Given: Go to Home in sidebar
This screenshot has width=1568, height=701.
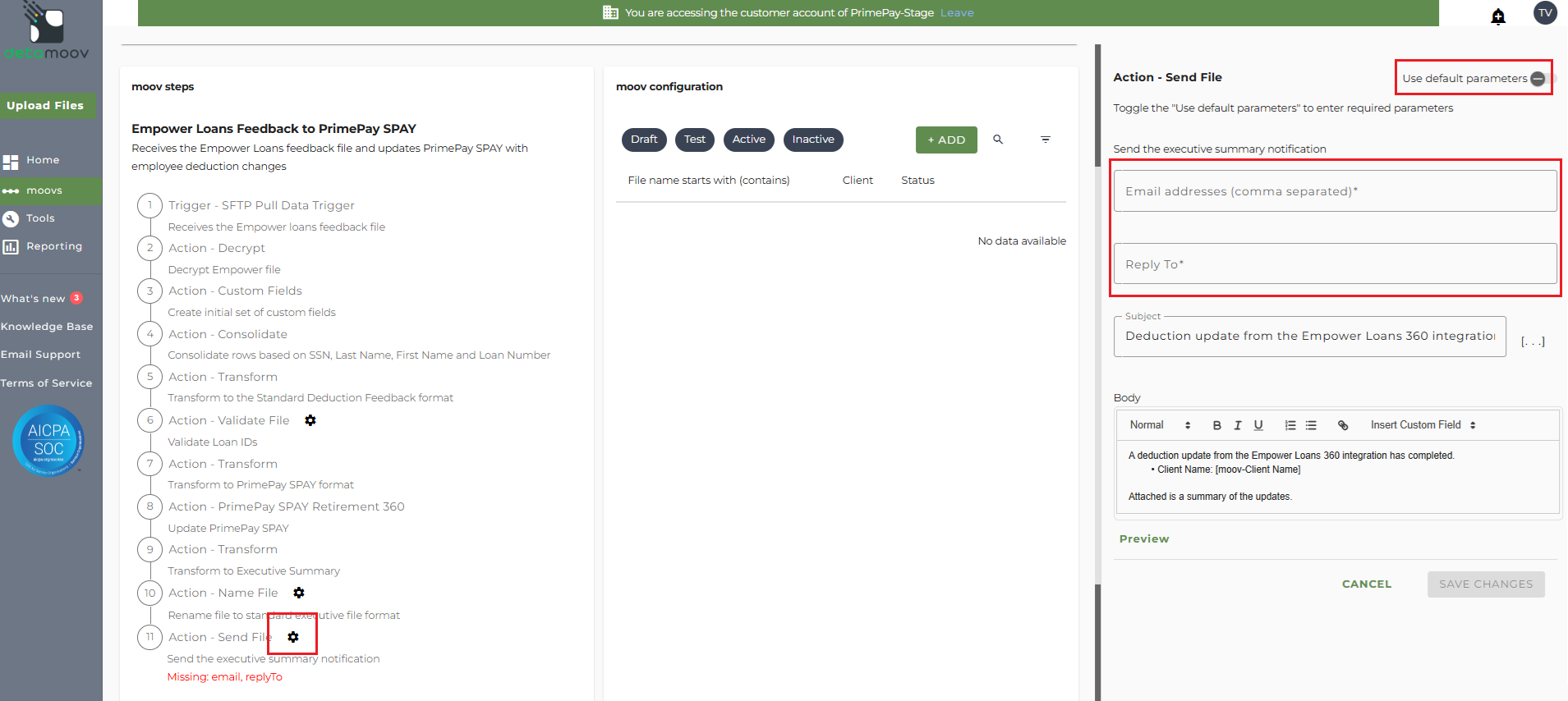Looking at the screenshot, I should tap(43, 160).
